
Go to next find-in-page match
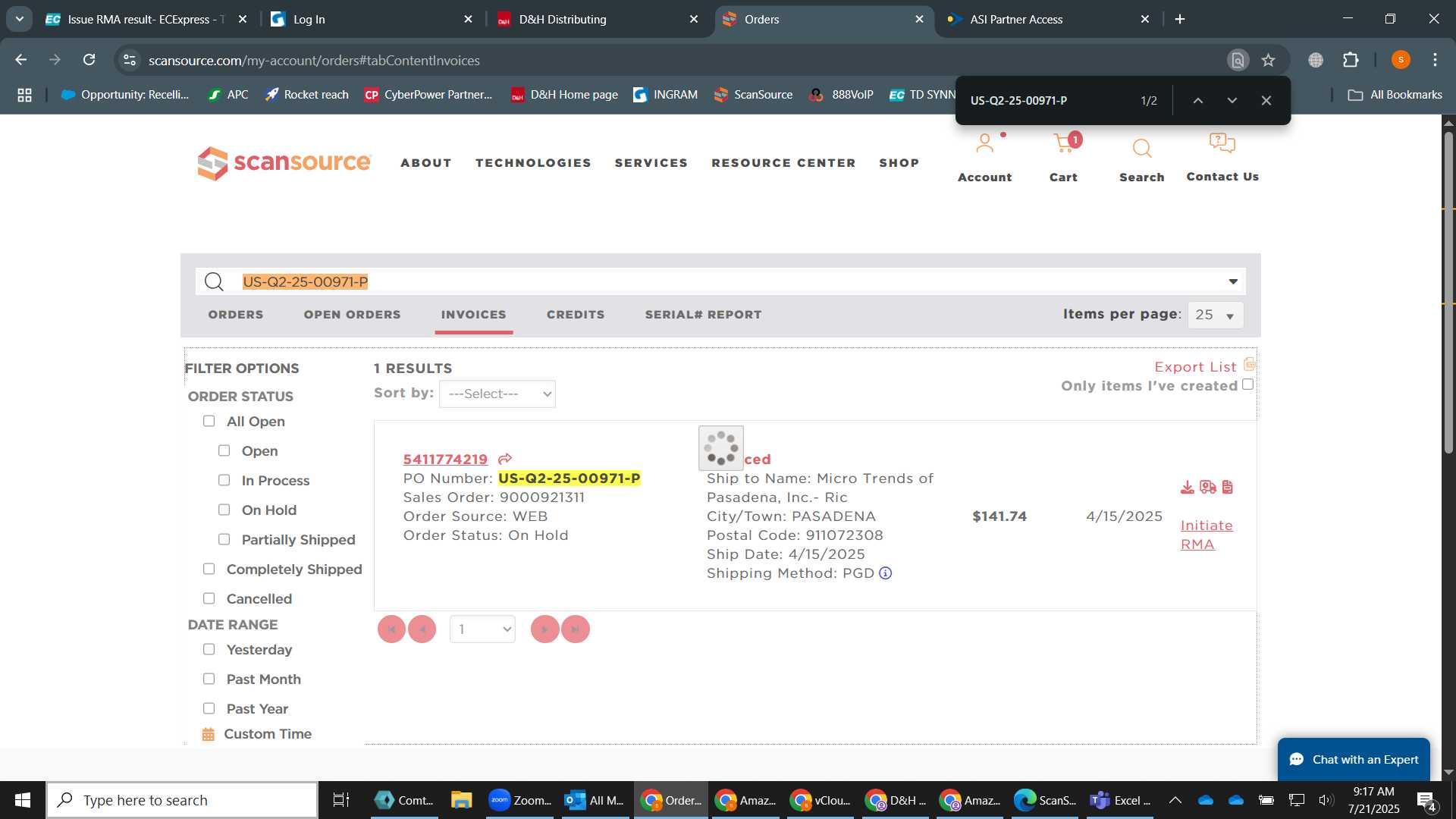(x=1232, y=100)
